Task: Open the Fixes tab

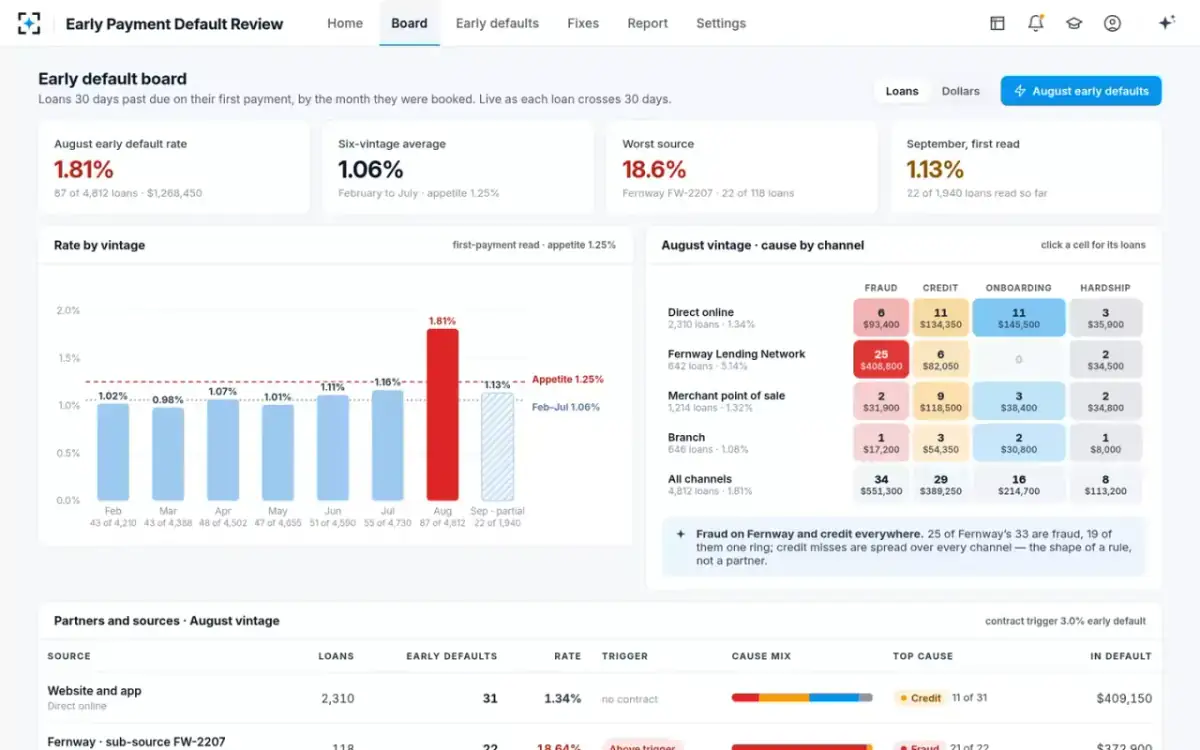Action: coord(583,23)
